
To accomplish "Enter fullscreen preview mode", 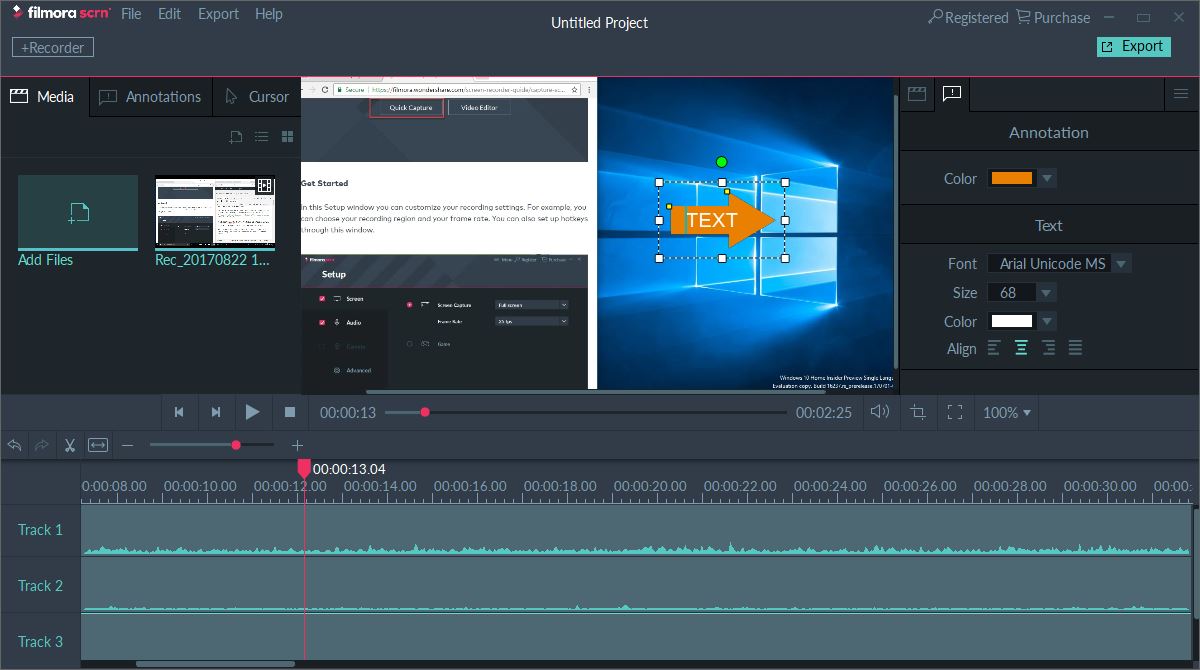I will 955,412.
